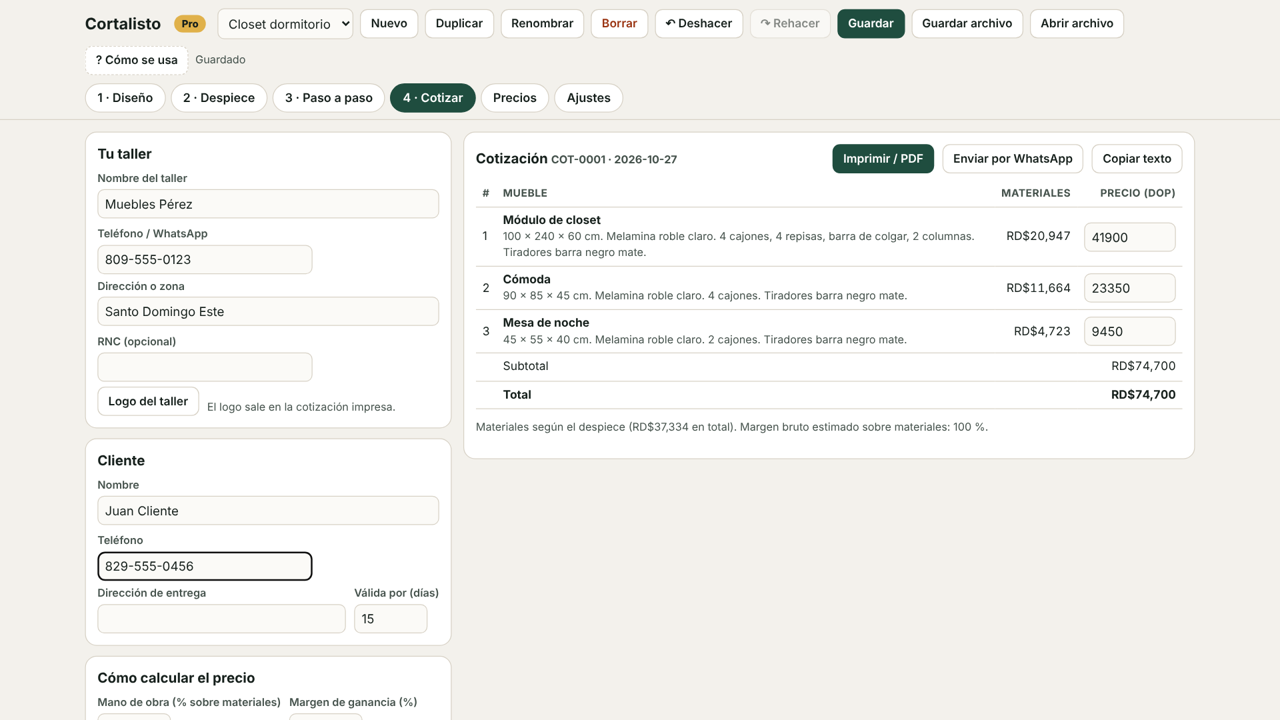1280x720 pixels.
Task: Click 'Enviar por WhatsApp'
Action: point(1012,159)
